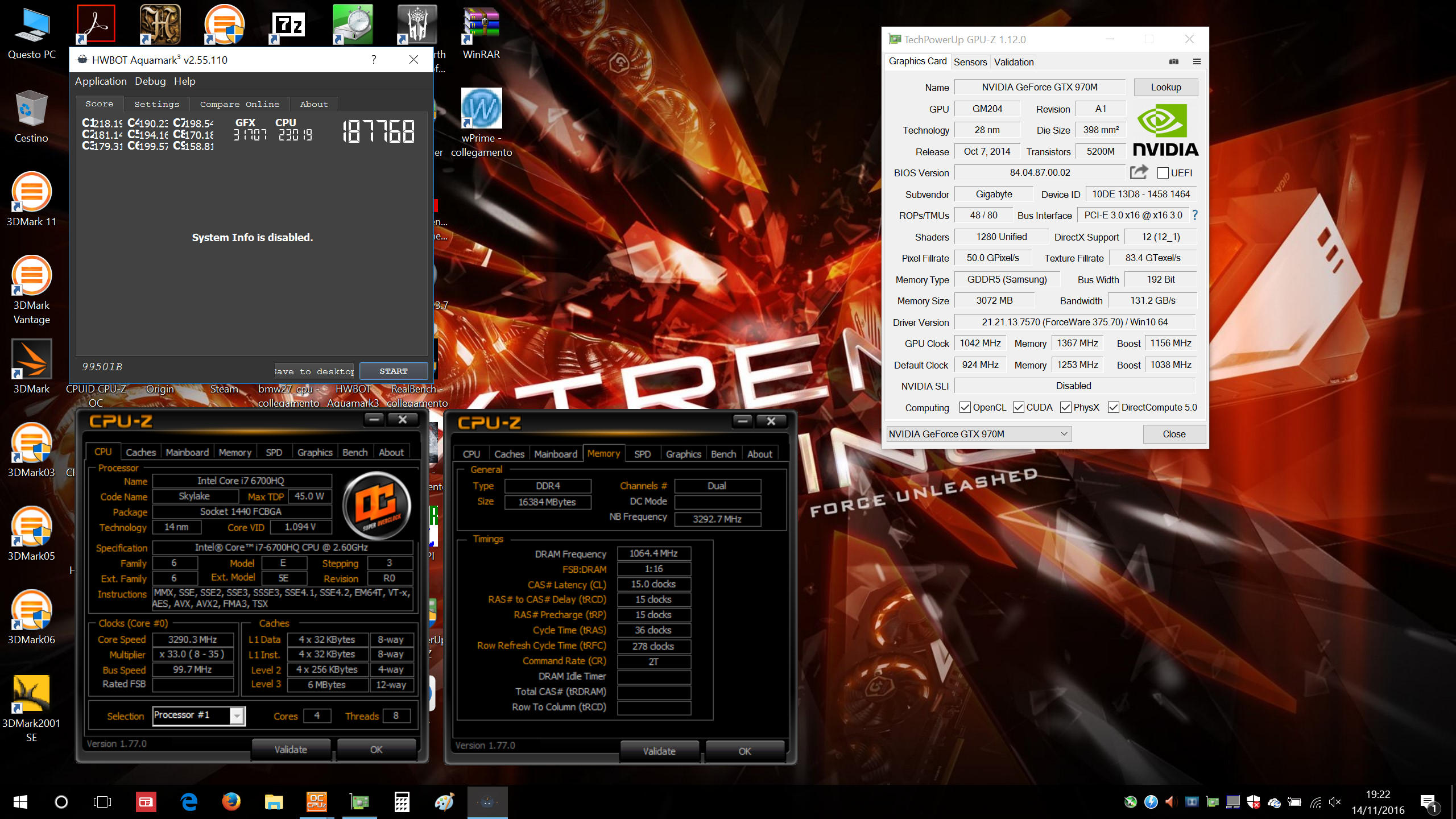Click the CPU-Z OC taskbar icon
1456x819 pixels.
click(x=317, y=802)
